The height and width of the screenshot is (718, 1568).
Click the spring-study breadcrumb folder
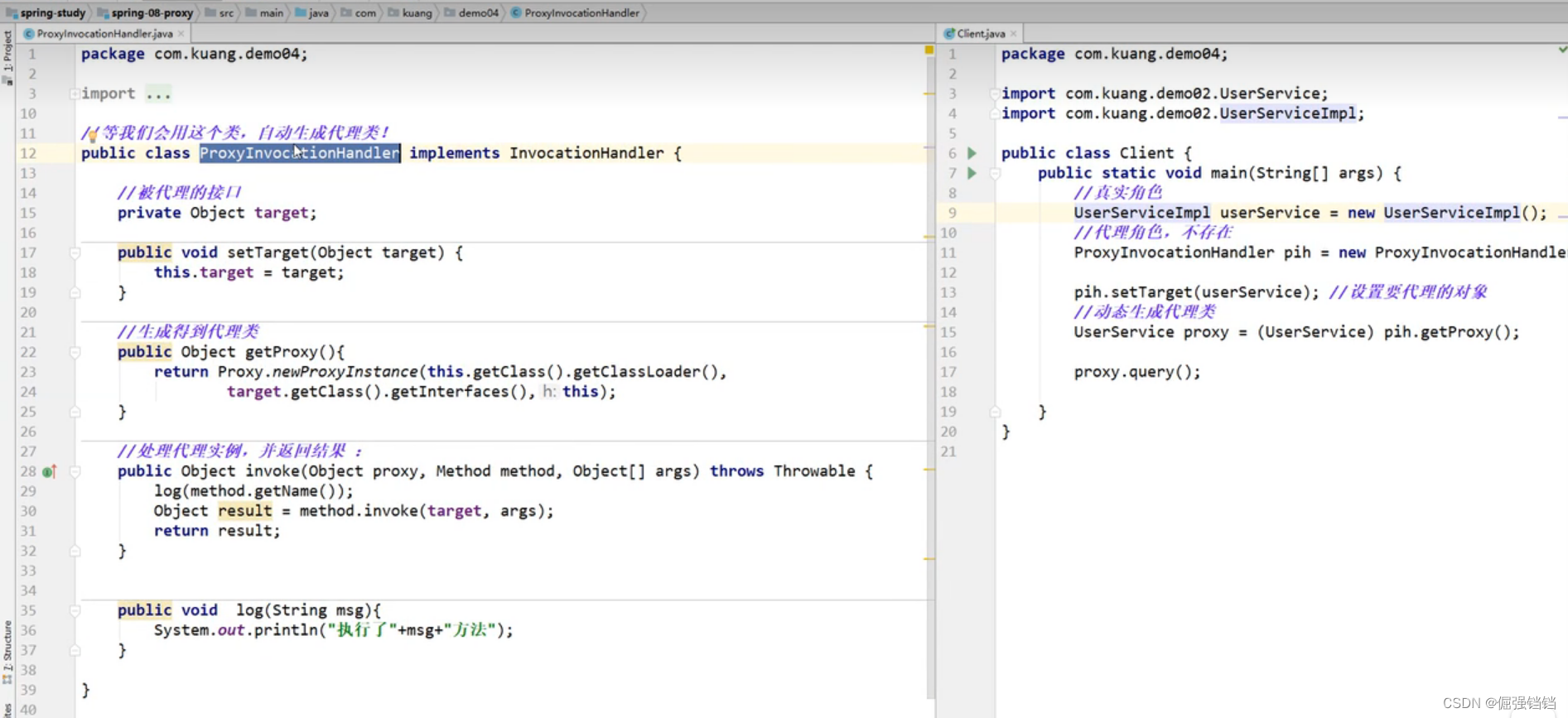pyautogui.click(x=46, y=12)
